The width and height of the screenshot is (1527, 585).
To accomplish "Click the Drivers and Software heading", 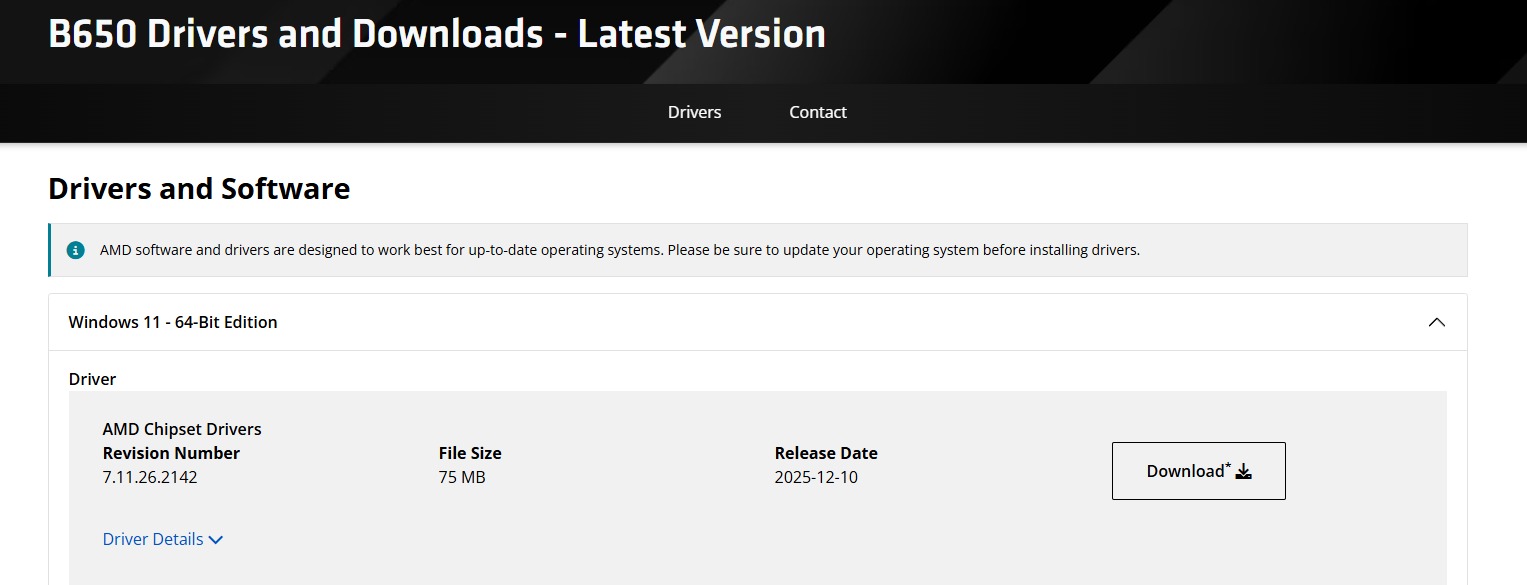I will pos(199,188).
